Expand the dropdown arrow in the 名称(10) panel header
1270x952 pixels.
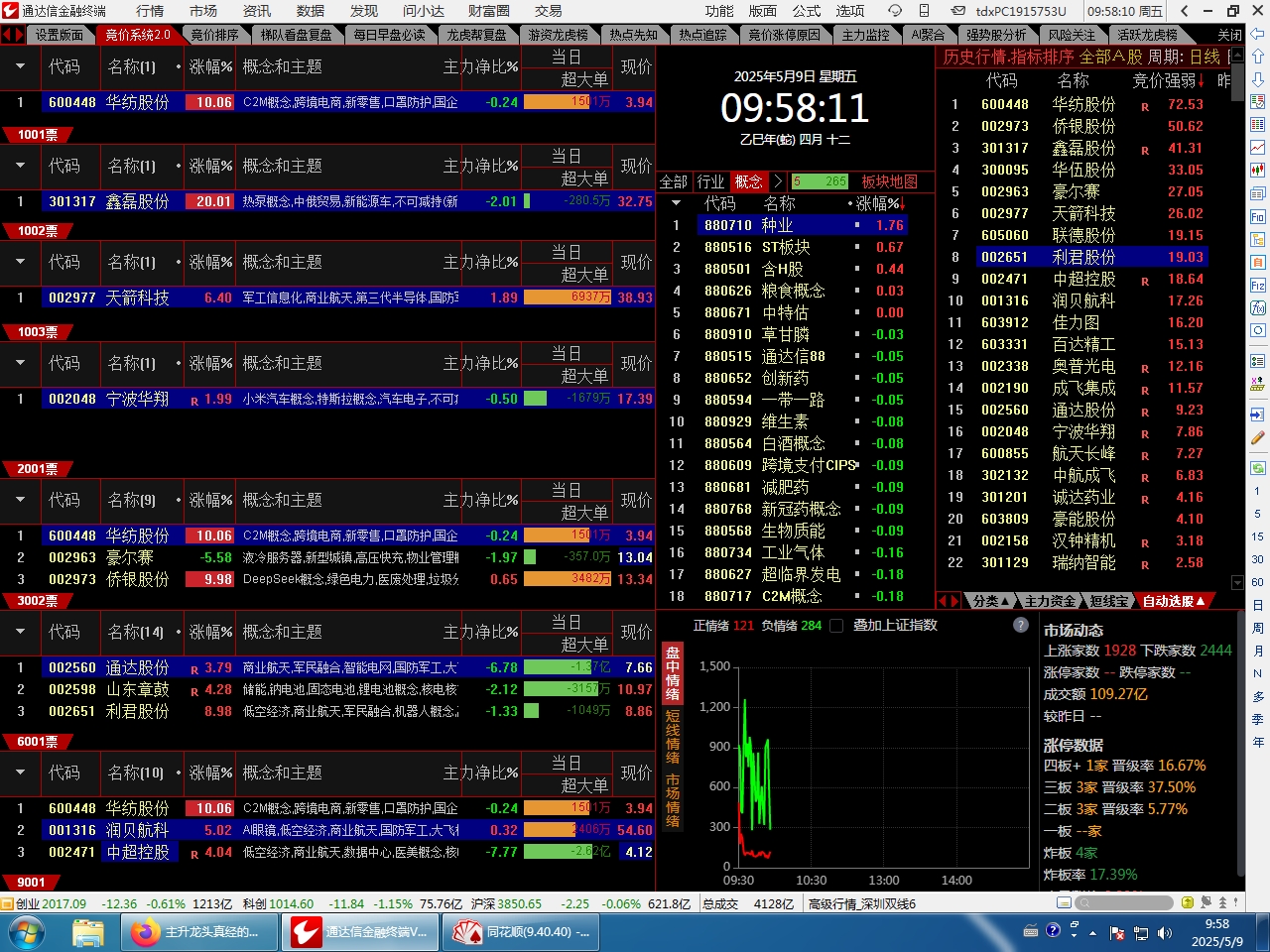click(20, 773)
